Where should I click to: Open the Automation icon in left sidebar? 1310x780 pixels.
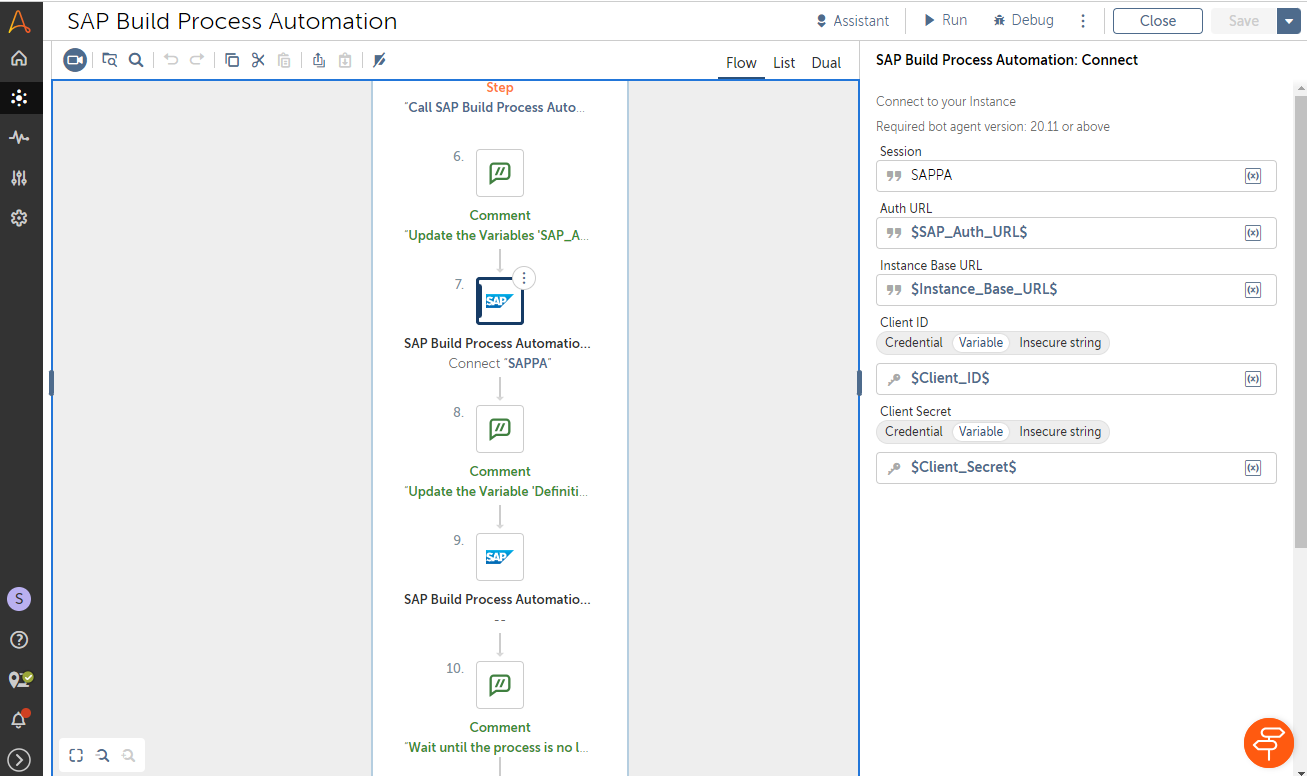click(18, 98)
